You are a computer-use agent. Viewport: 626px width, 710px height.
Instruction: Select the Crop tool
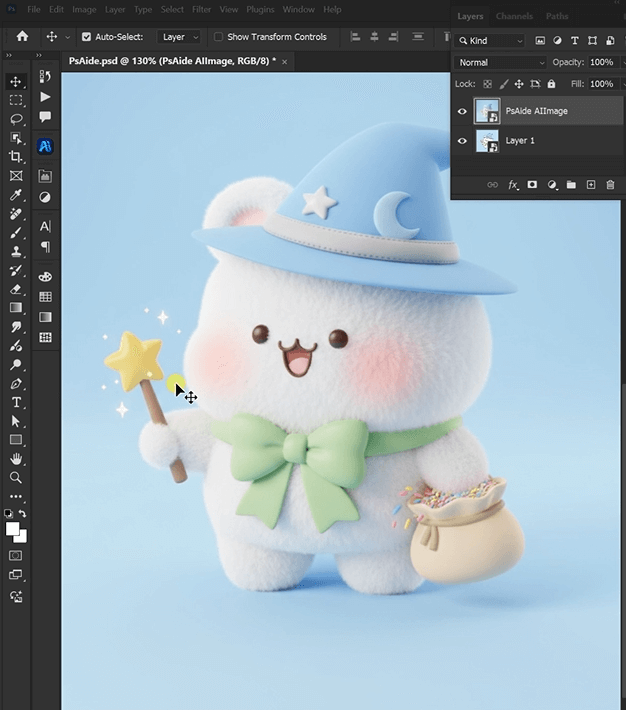(x=16, y=157)
